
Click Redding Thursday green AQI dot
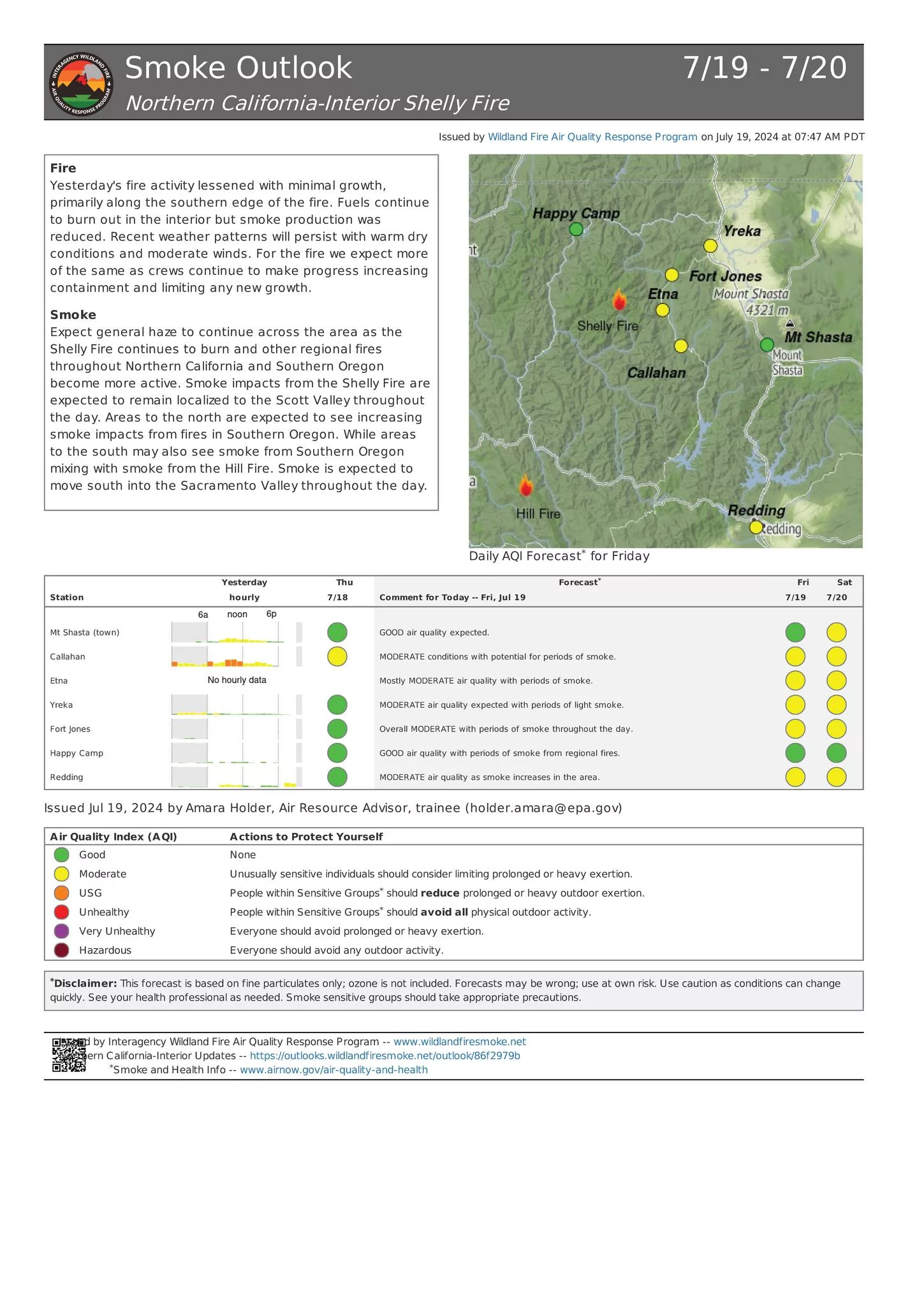(x=337, y=777)
